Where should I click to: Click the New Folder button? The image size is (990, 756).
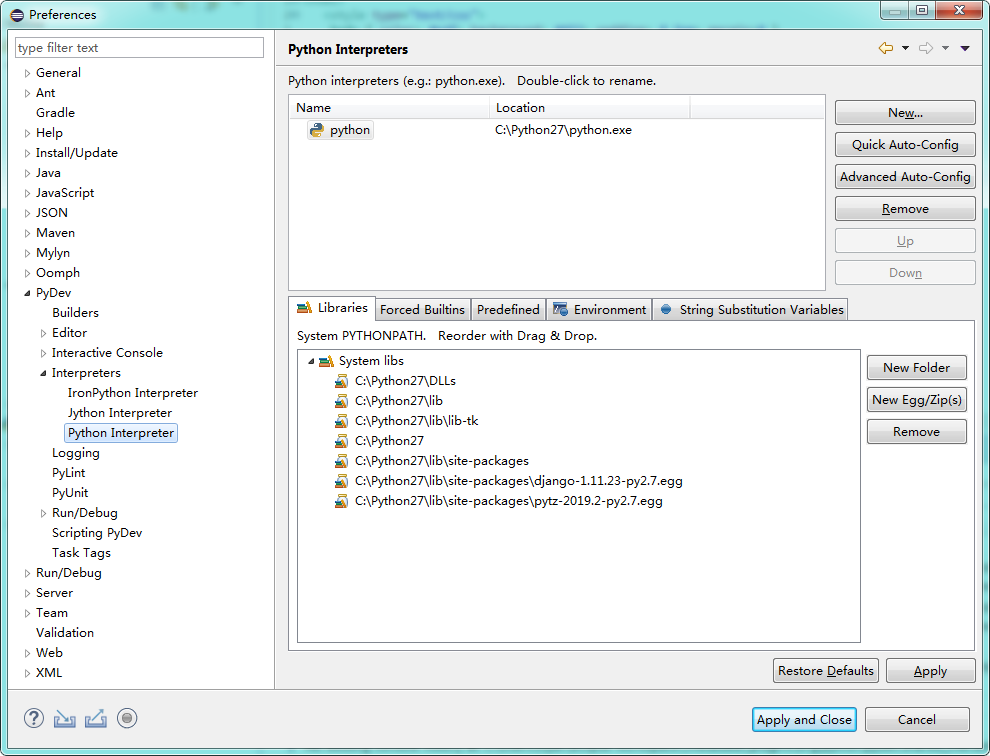point(916,368)
